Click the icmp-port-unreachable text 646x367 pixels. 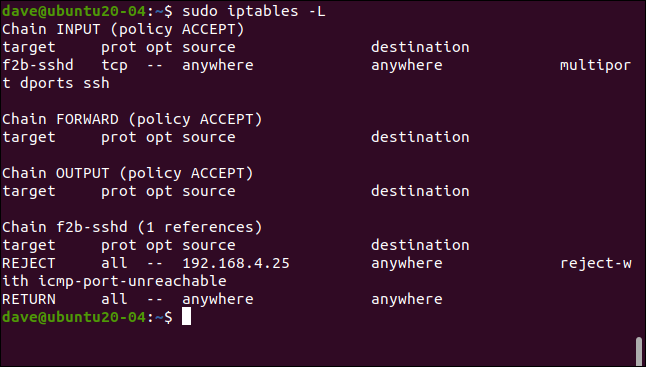coord(132,281)
